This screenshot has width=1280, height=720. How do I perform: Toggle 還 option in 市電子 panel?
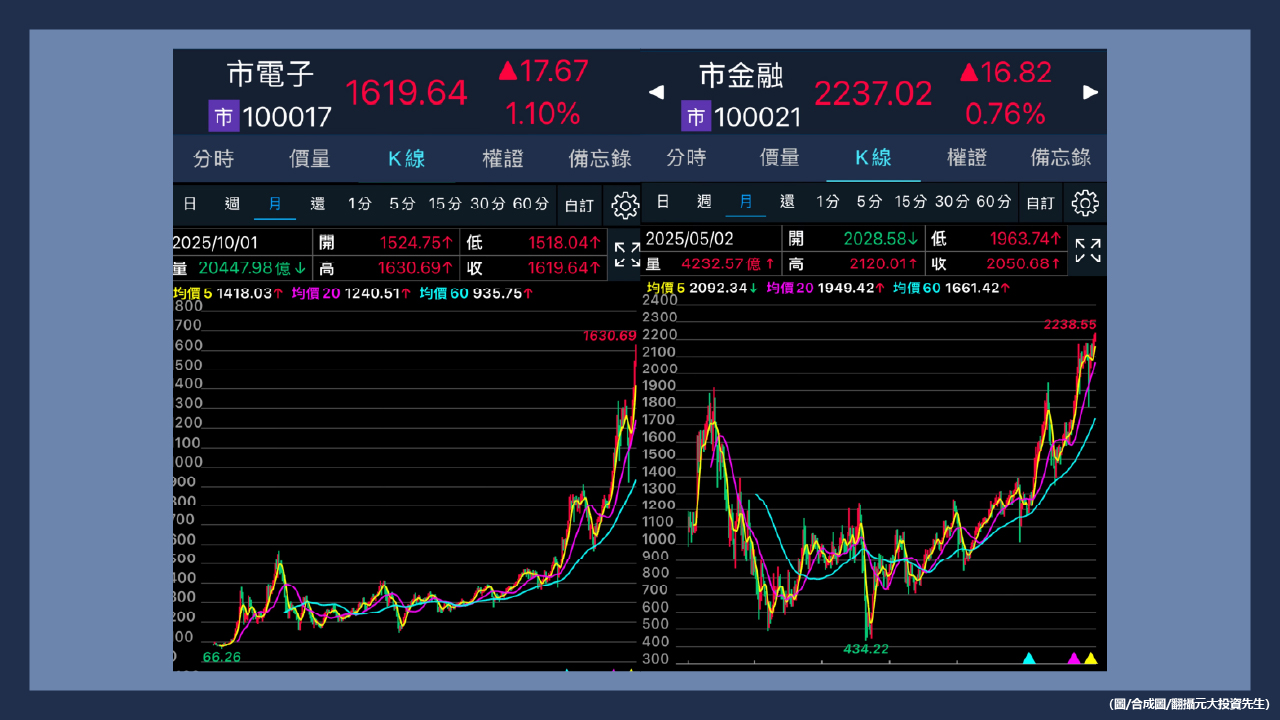point(317,204)
